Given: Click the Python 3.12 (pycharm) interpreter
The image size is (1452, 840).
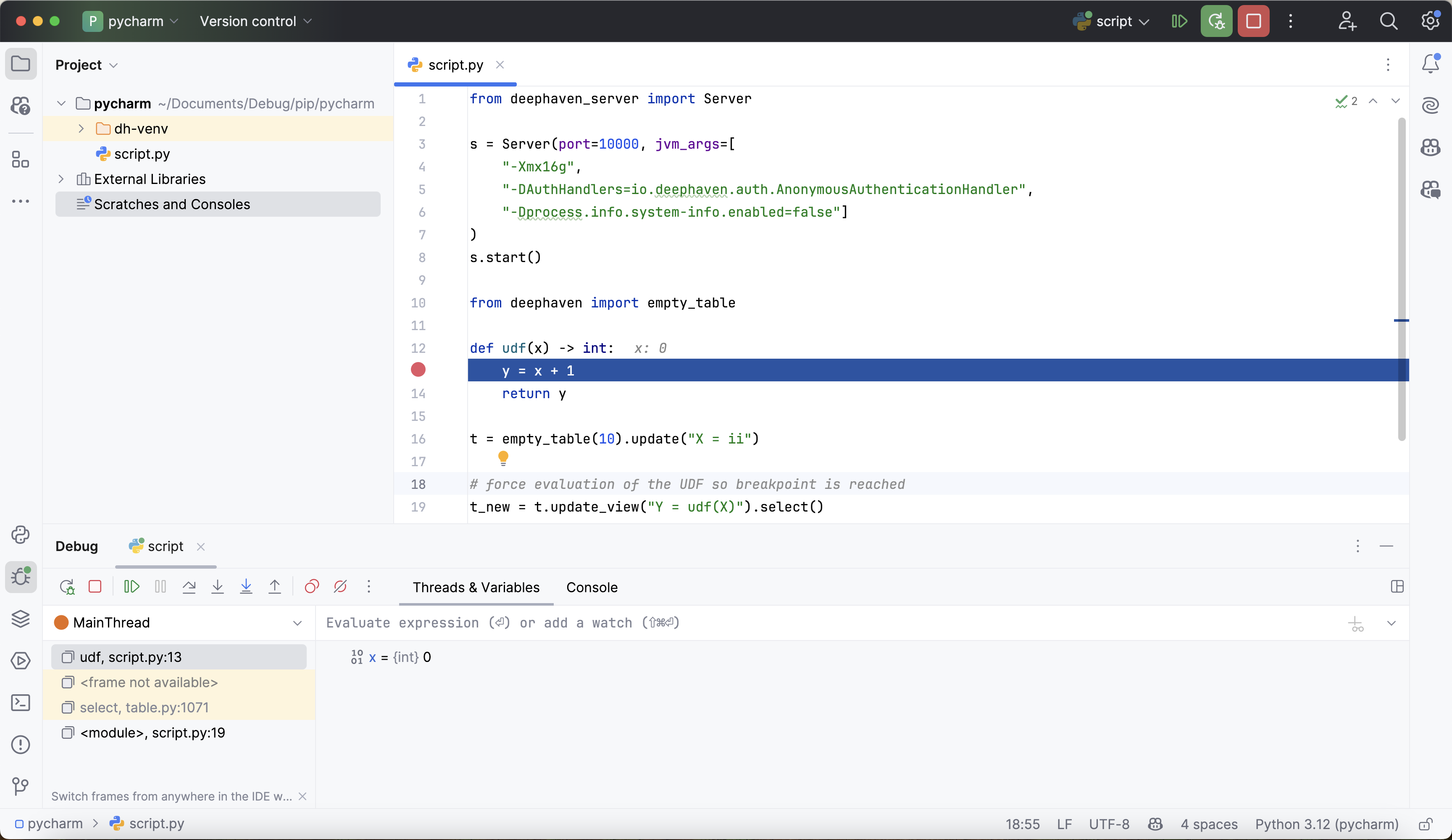Looking at the screenshot, I should click(1326, 824).
